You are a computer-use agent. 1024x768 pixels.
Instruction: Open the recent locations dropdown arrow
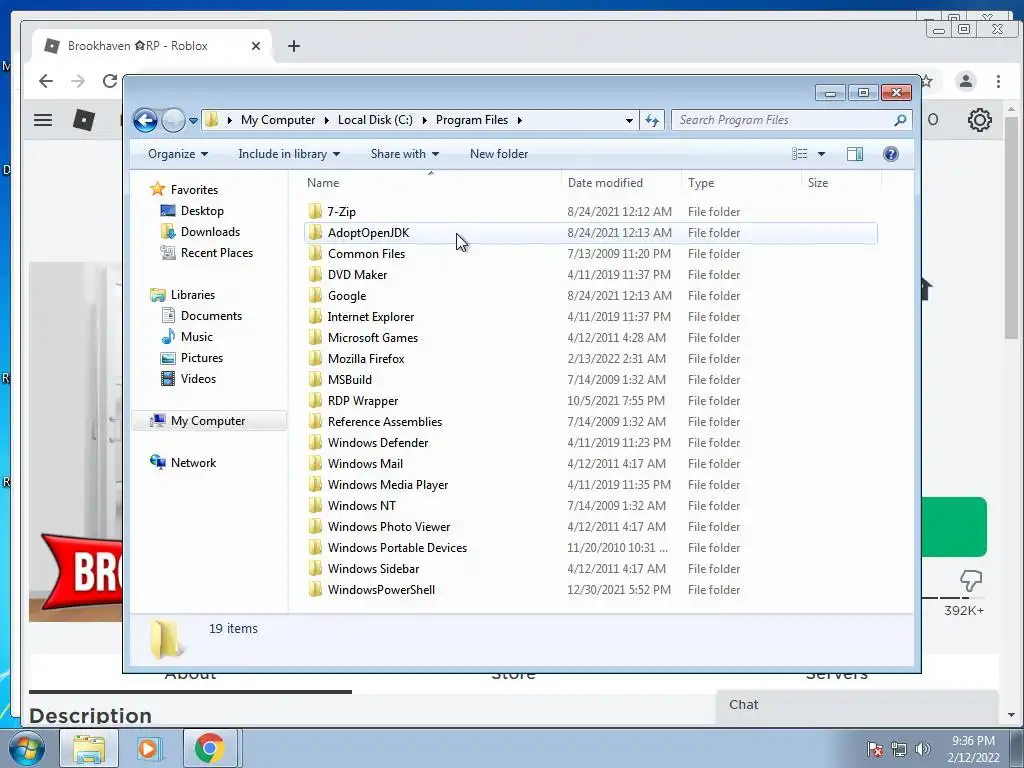[x=193, y=121]
